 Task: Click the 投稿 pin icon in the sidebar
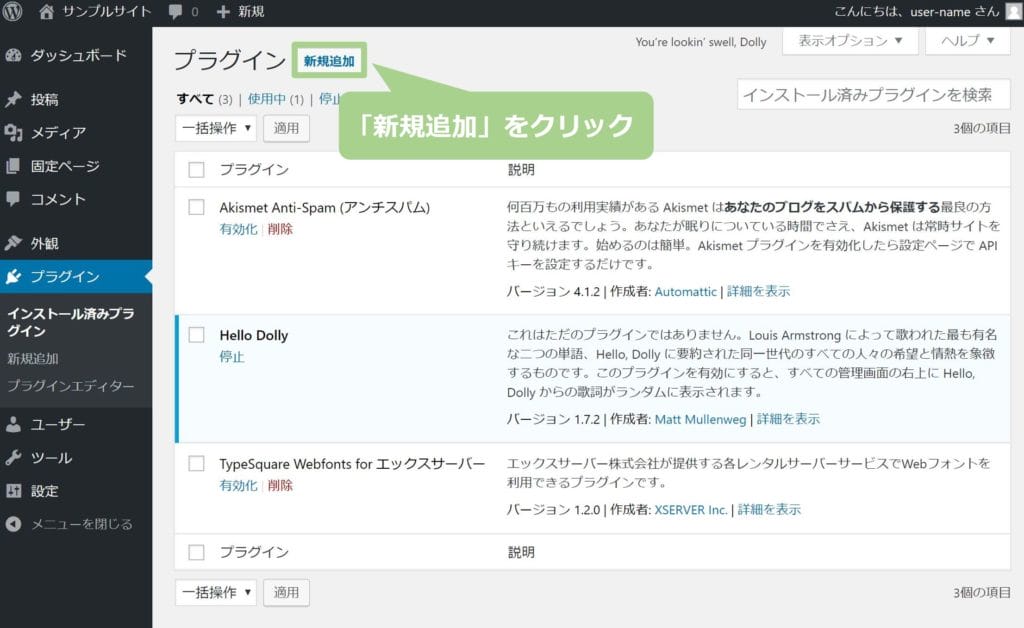[x=14, y=99]
